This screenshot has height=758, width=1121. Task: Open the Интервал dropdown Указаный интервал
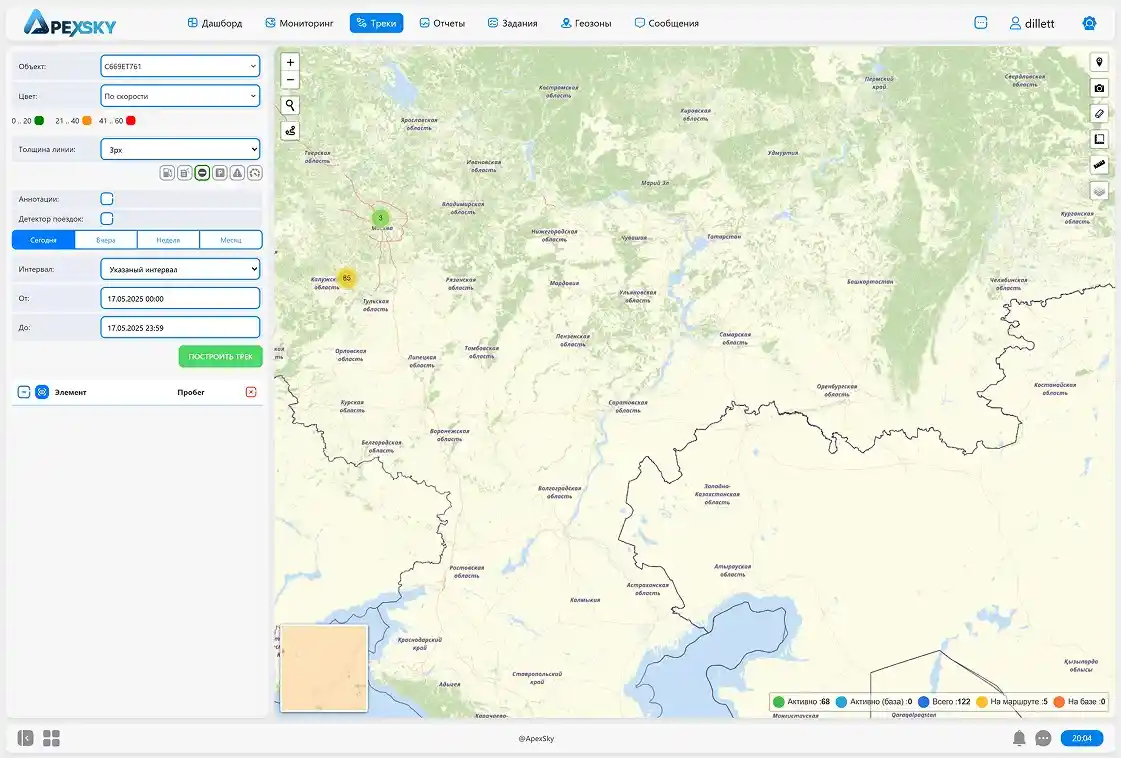coord(180,270)
